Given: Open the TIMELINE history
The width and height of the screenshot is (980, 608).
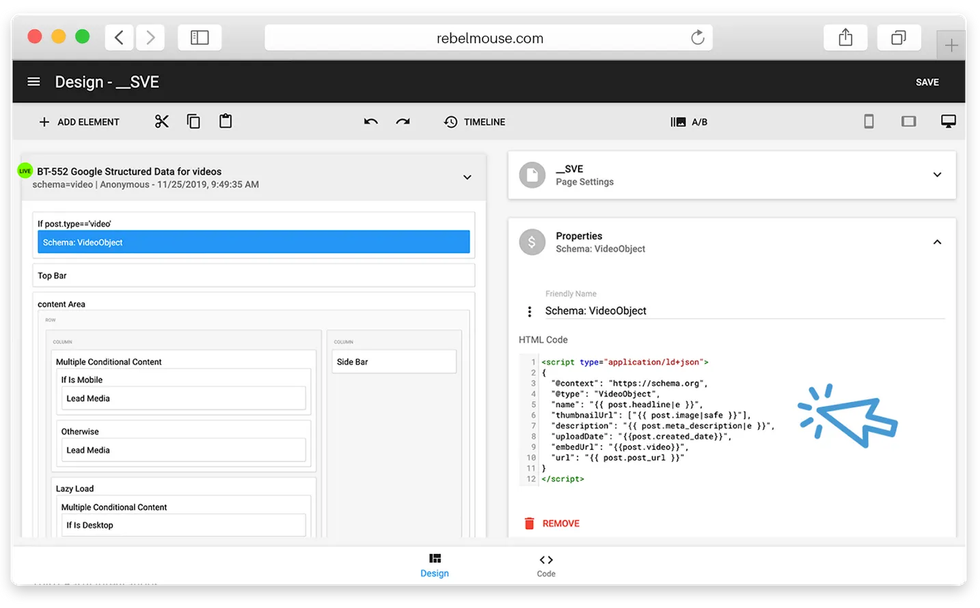Looking at the screenshot, I should [x=475, y=122].
